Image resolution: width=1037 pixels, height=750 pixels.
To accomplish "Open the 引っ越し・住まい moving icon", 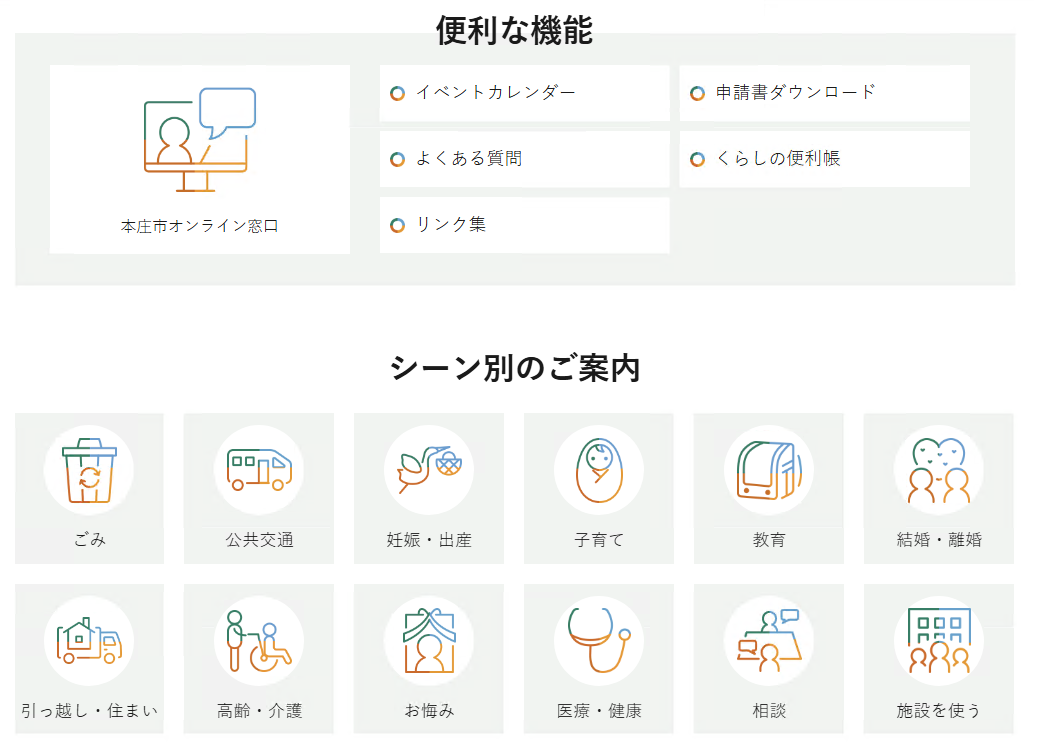I will point(89,639).
